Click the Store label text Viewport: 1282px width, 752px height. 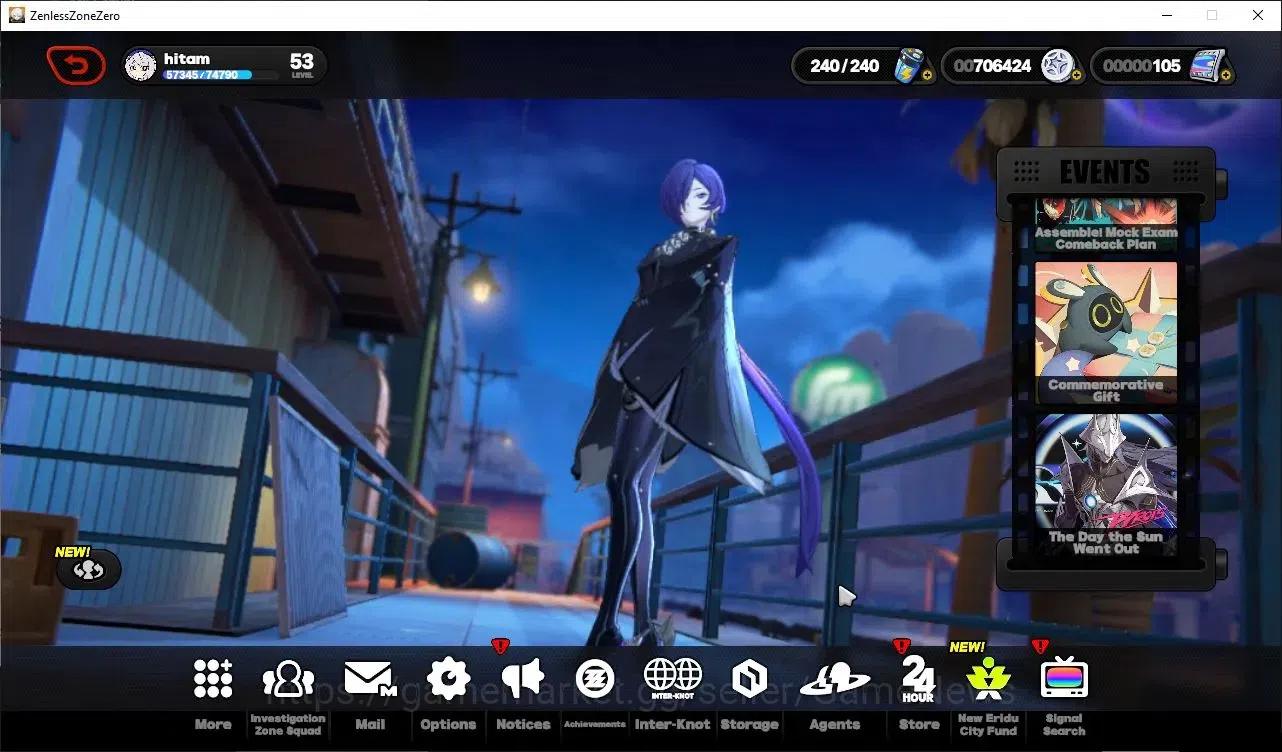click(919, 724)
